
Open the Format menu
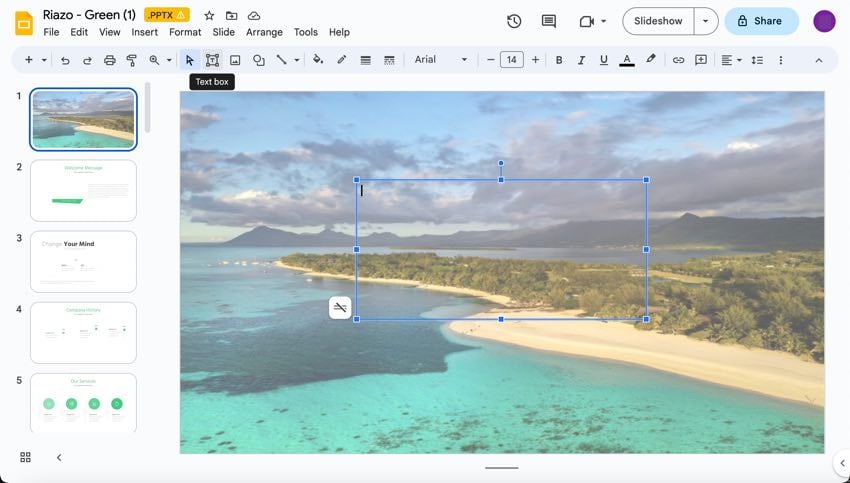pyautogui.click(x=185, y=32)
